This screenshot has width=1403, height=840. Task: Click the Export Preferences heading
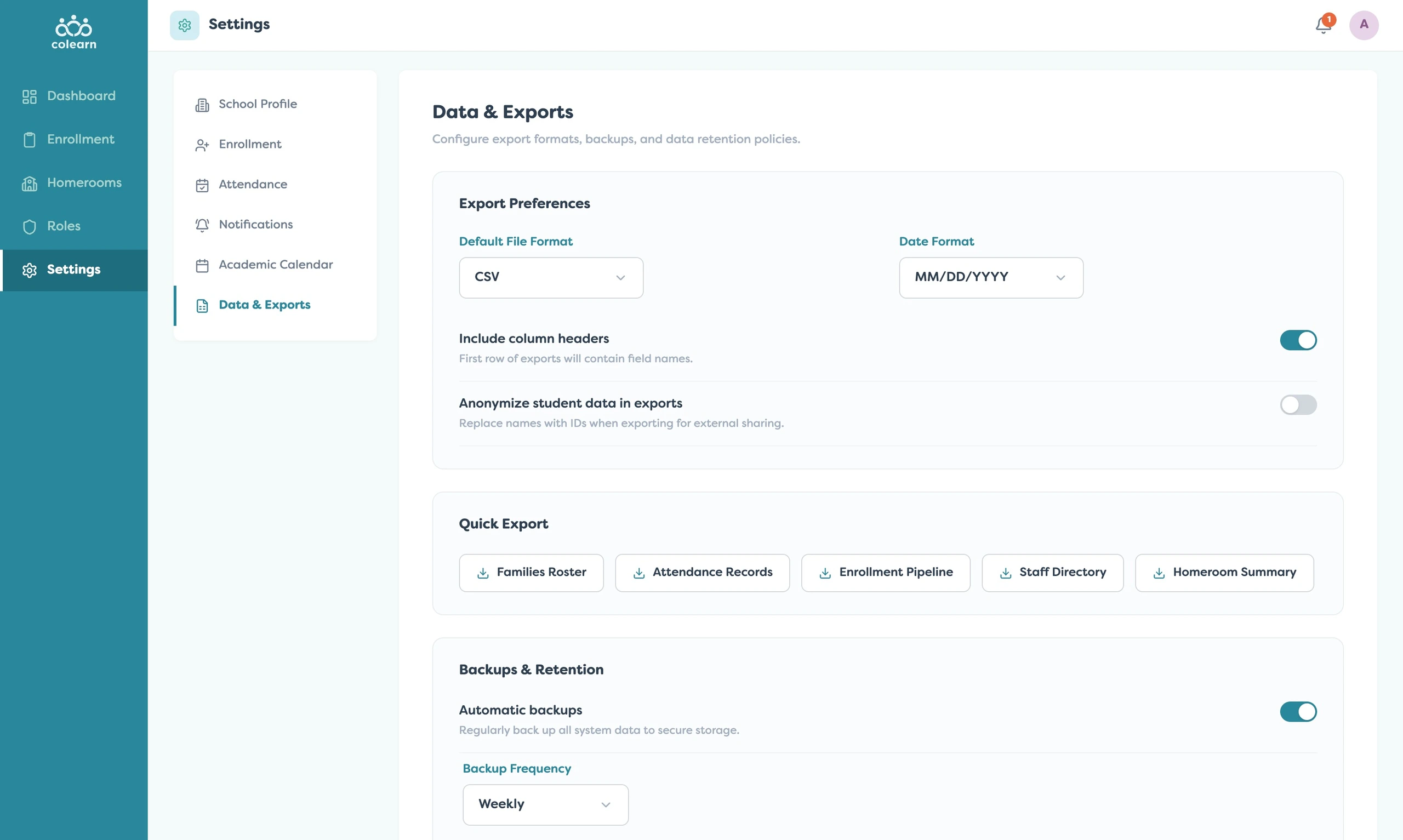tap(524, 204)
